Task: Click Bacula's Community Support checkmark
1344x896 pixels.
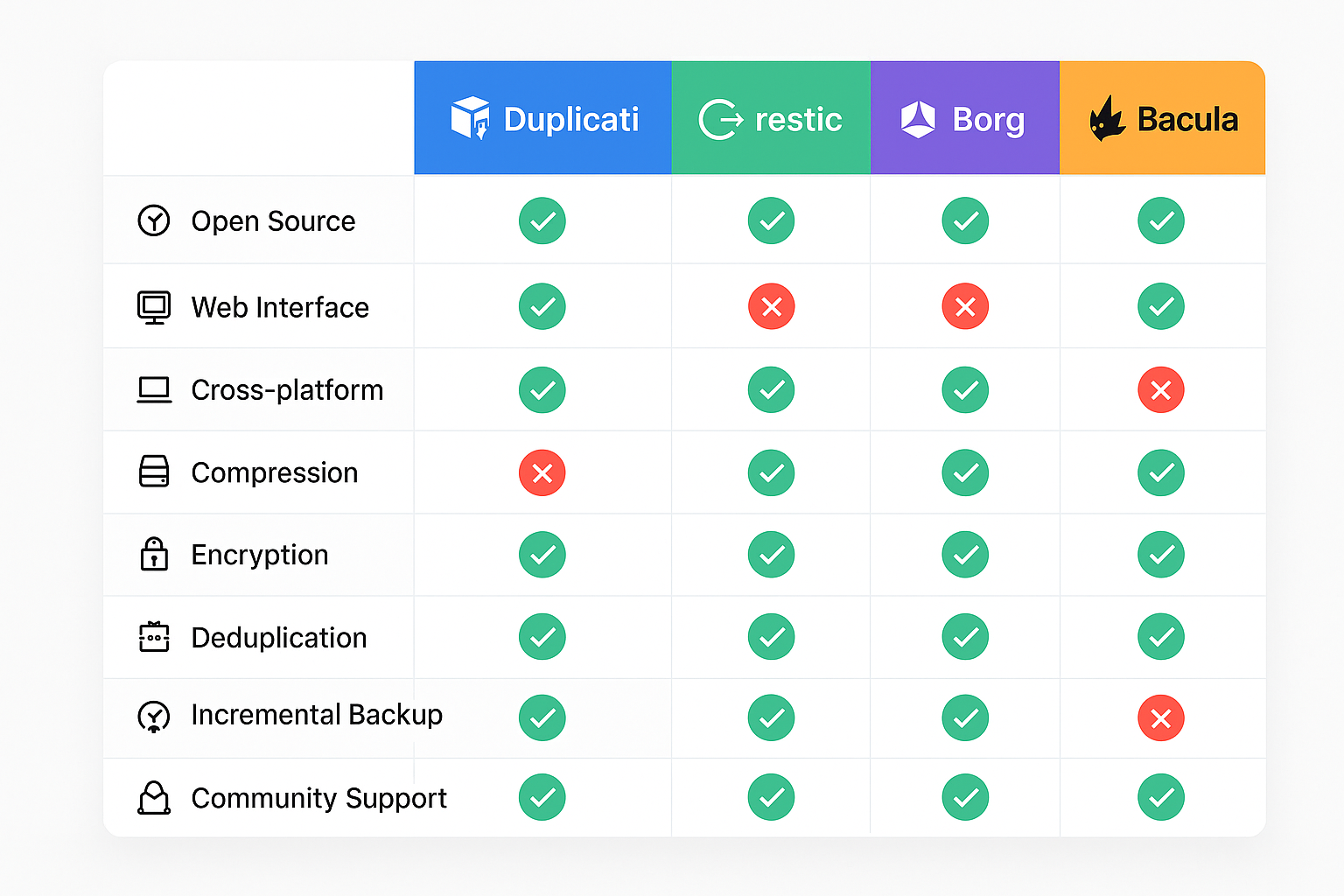Action: (1161, 797)
